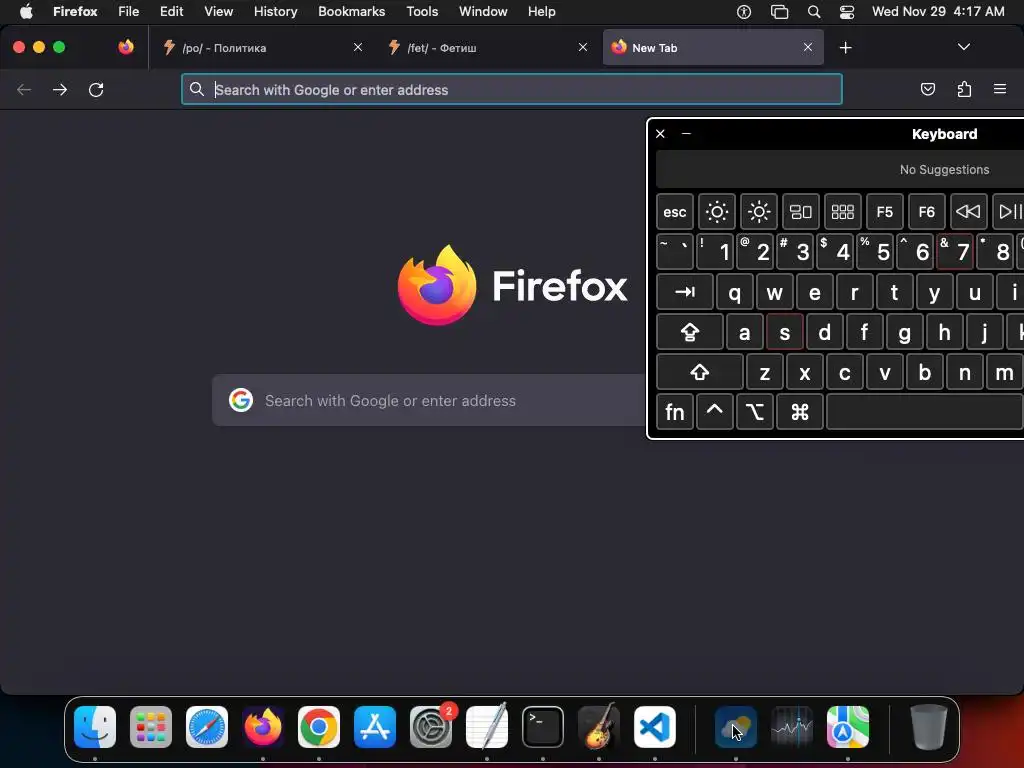
Task: Click the q key on virtual keyboard
Action: (x=735, y=292)
